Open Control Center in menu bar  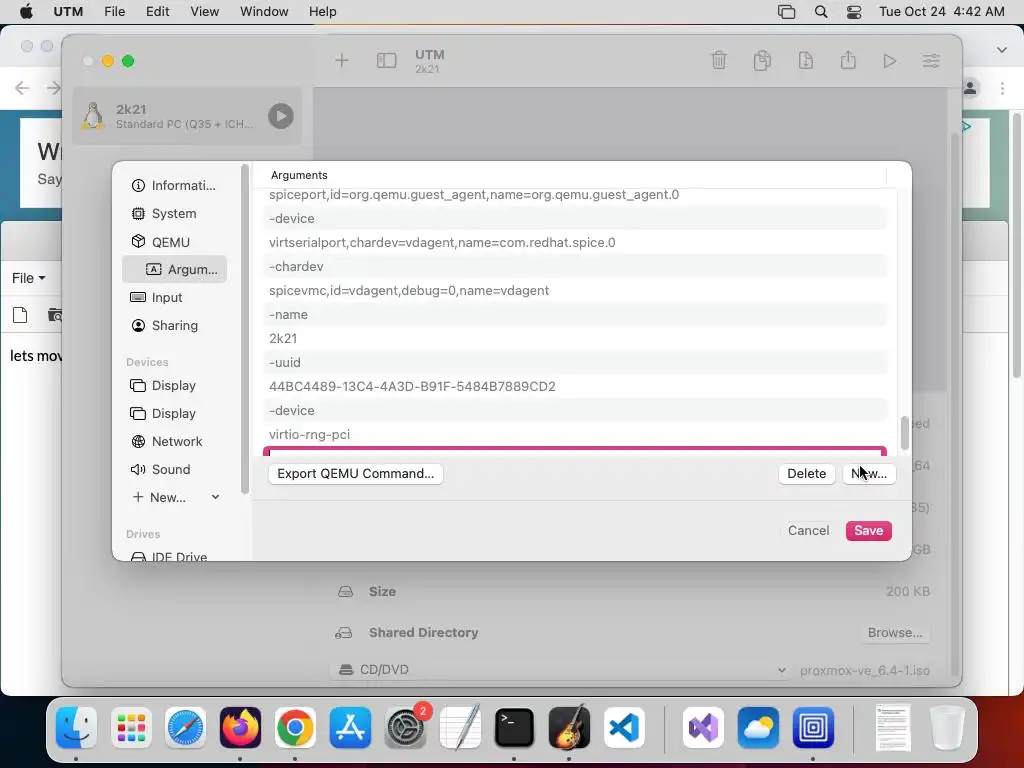854,12
